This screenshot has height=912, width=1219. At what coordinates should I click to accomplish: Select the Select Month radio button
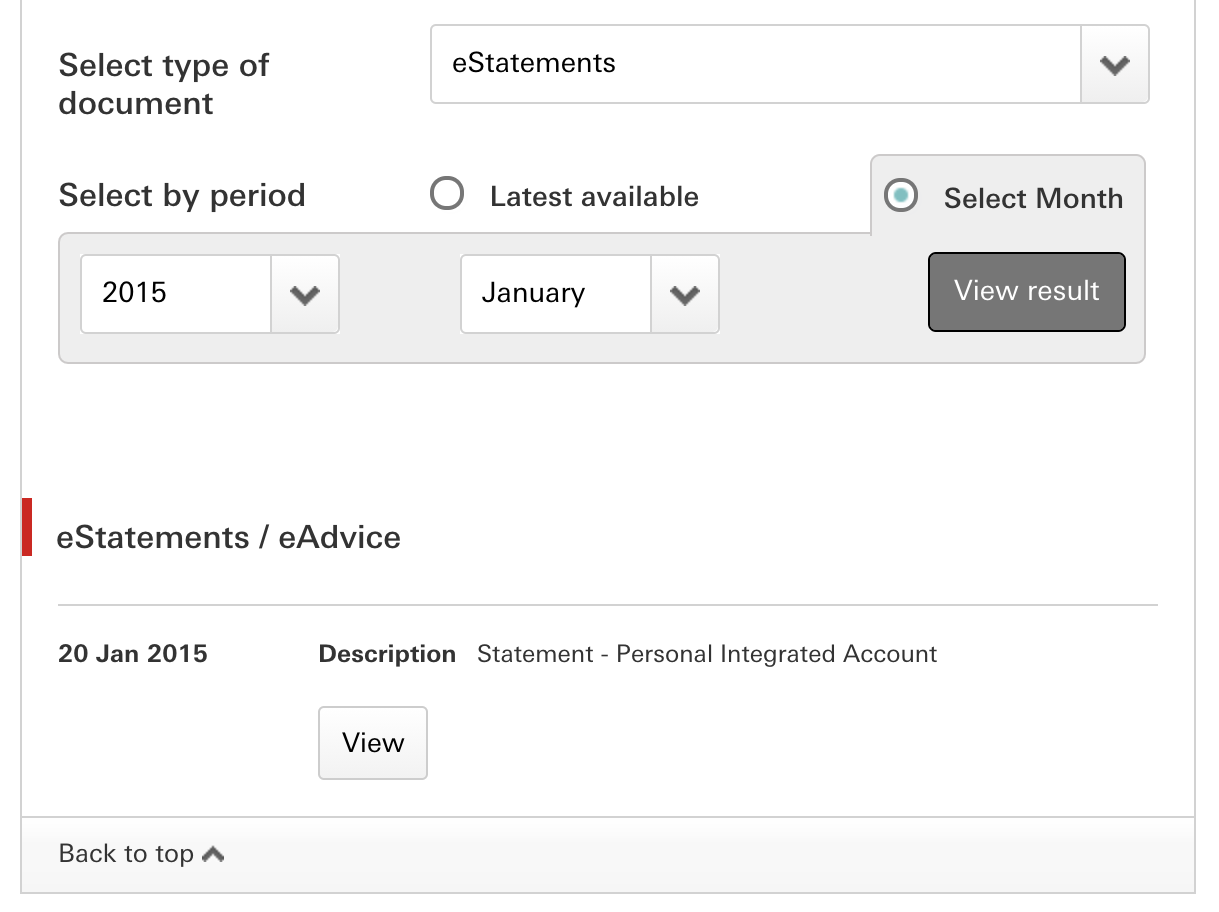(902, 196)
